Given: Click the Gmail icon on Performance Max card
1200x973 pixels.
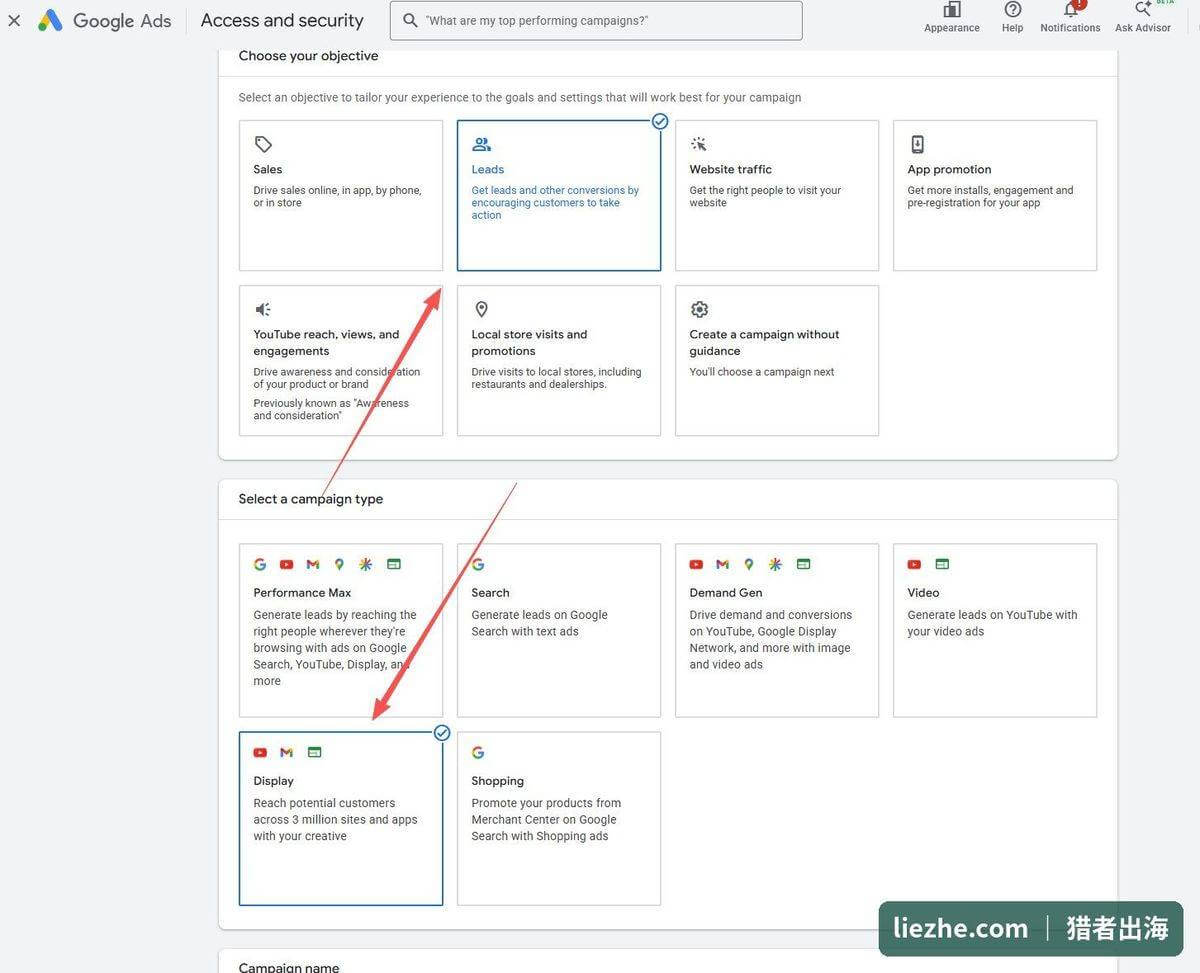Looking at the screenshot, I should pyautogui.click(x=313, y=564).
